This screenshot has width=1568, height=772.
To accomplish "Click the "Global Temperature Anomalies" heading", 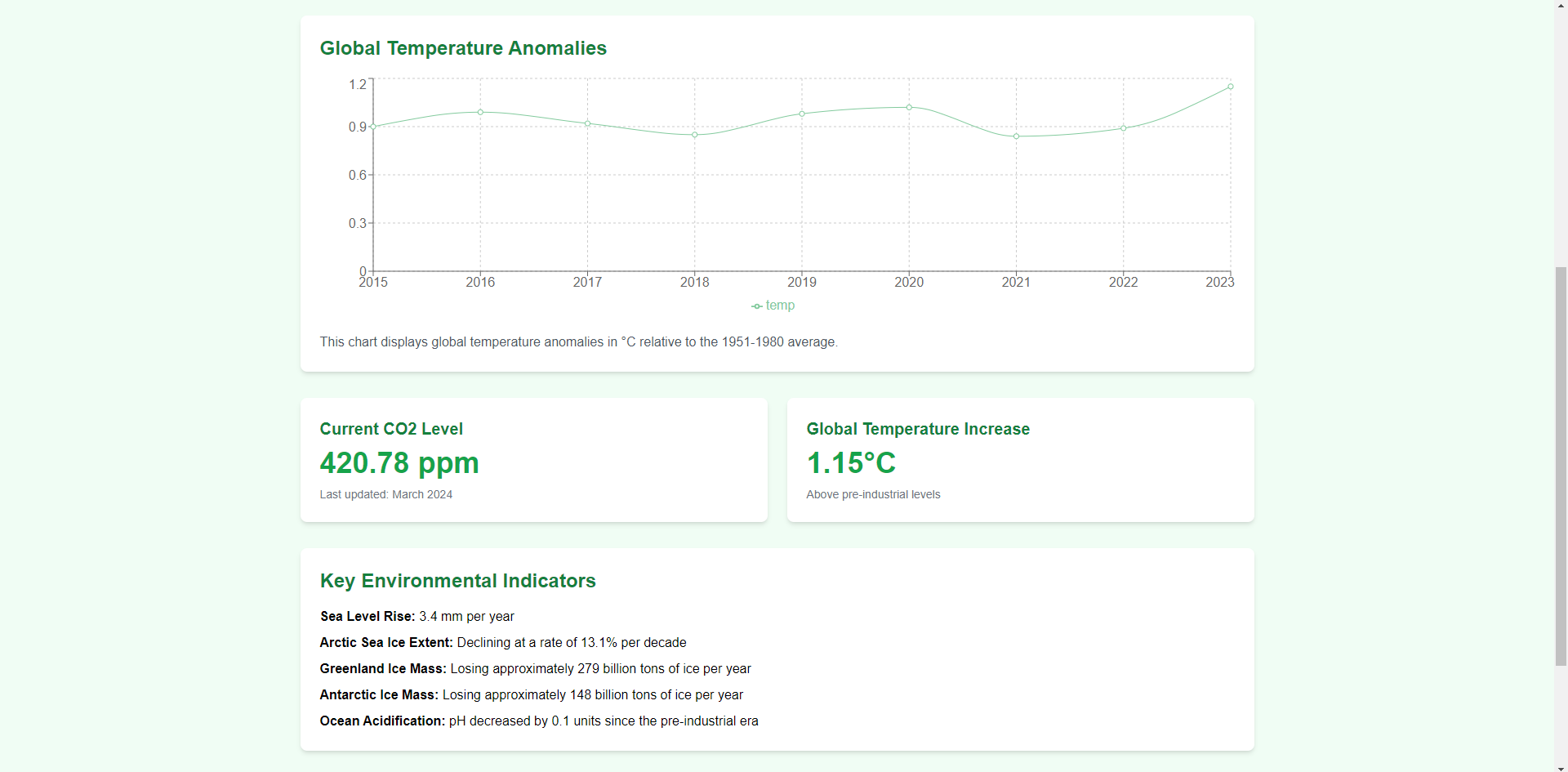I will pos(463,48).
